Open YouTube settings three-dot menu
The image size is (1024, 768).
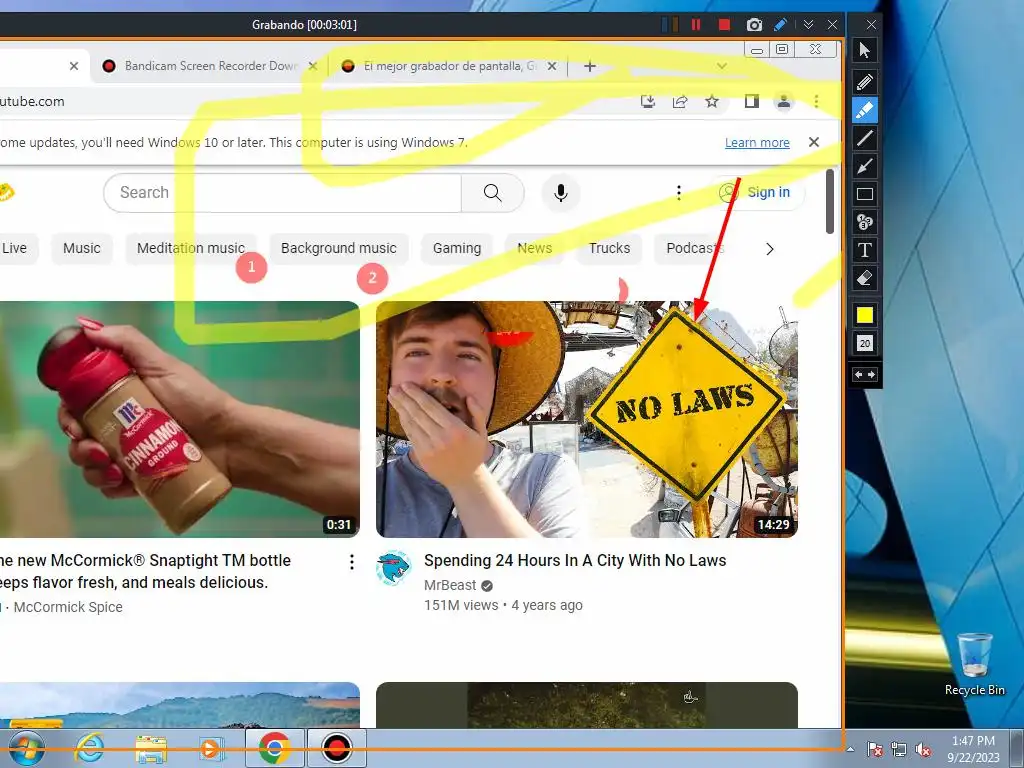[679, 193]
